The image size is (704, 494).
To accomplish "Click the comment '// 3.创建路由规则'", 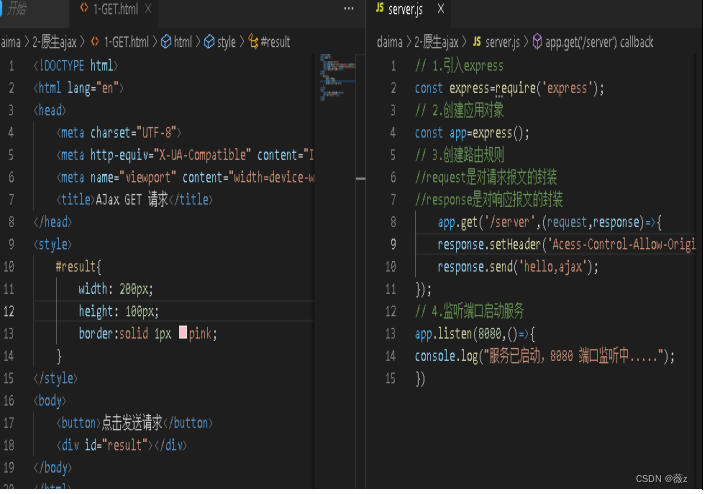I will pyautogui.click(x=460, y=155).
